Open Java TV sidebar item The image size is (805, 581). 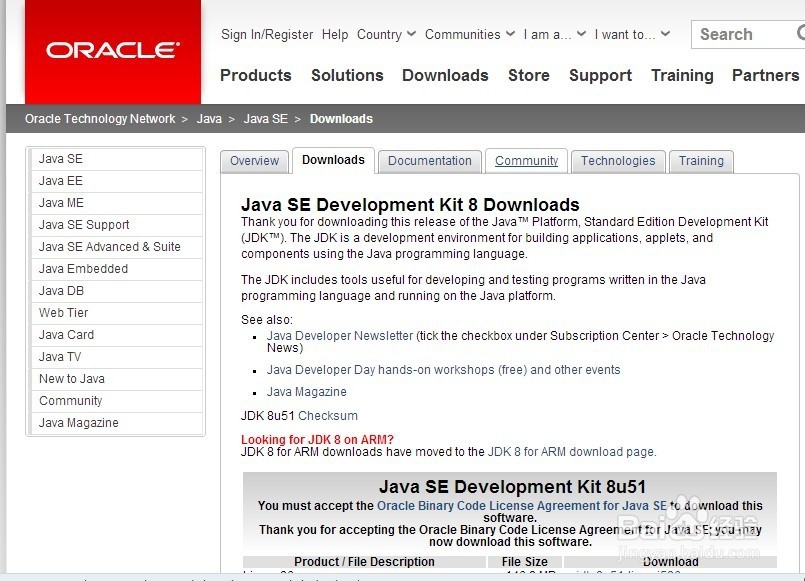click(x=117, y=357)
